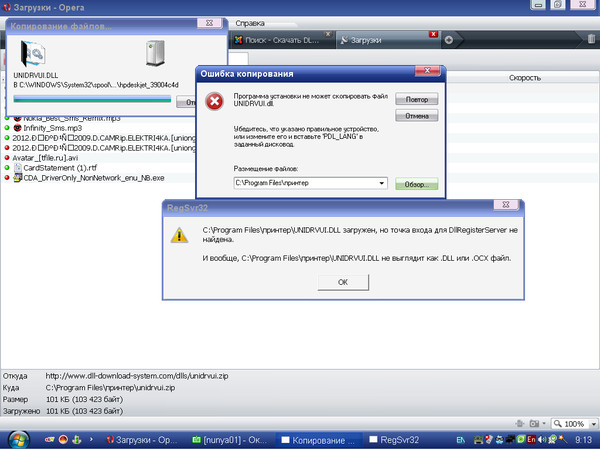
Task: Click Повтор in the copy error dialog
Action: tap(416, 99)
